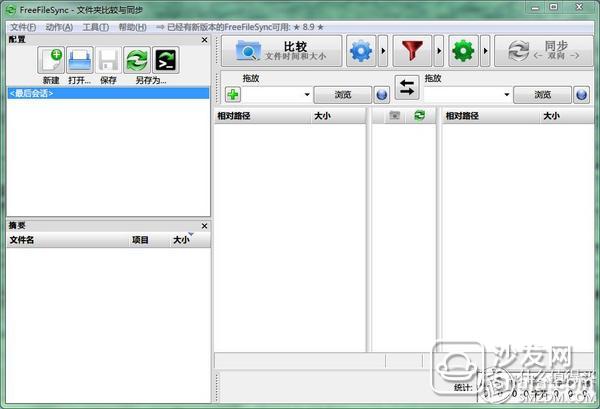600x409 pixels.
Task: Minimize the FreeFileSync window
Action: pos(536,7)
